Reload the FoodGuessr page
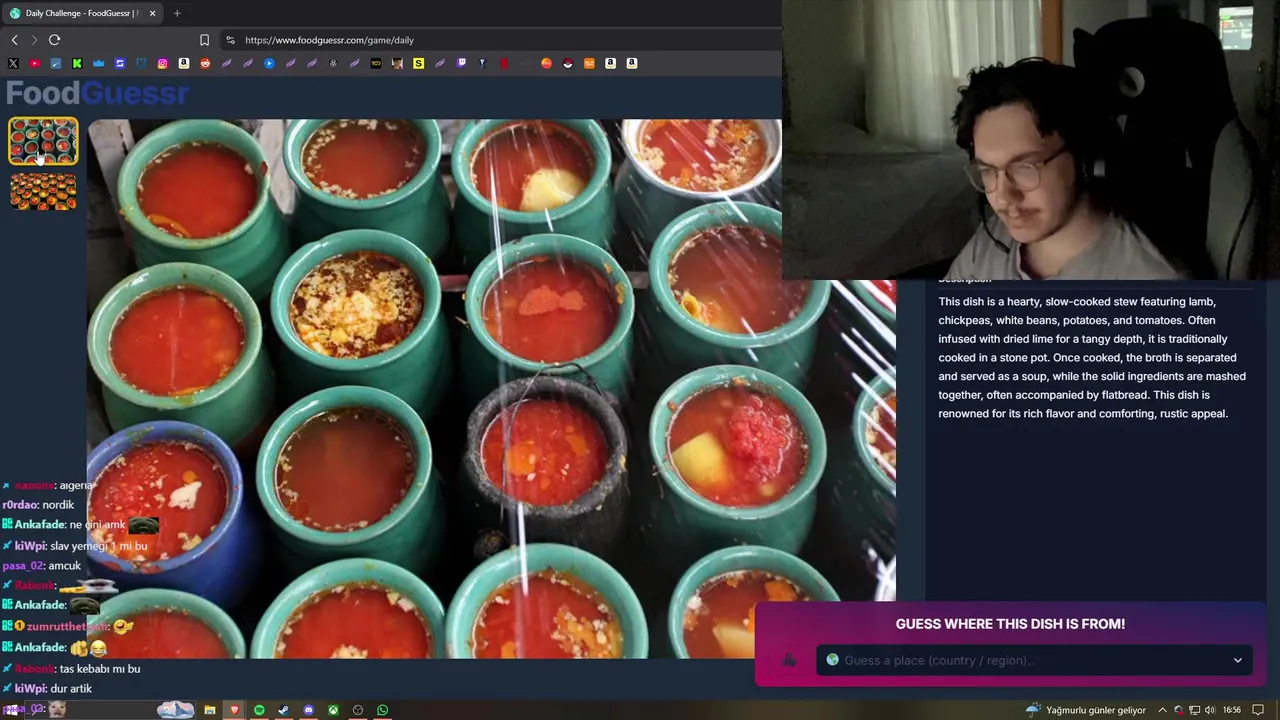 coord(54,40)
